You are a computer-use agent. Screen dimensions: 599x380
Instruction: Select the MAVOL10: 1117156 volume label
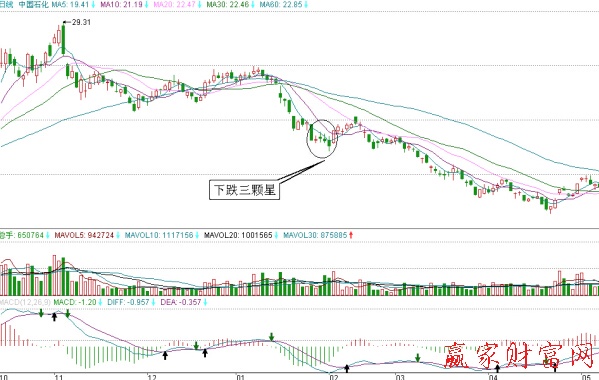pyautogui.click(x=159, y=235)
